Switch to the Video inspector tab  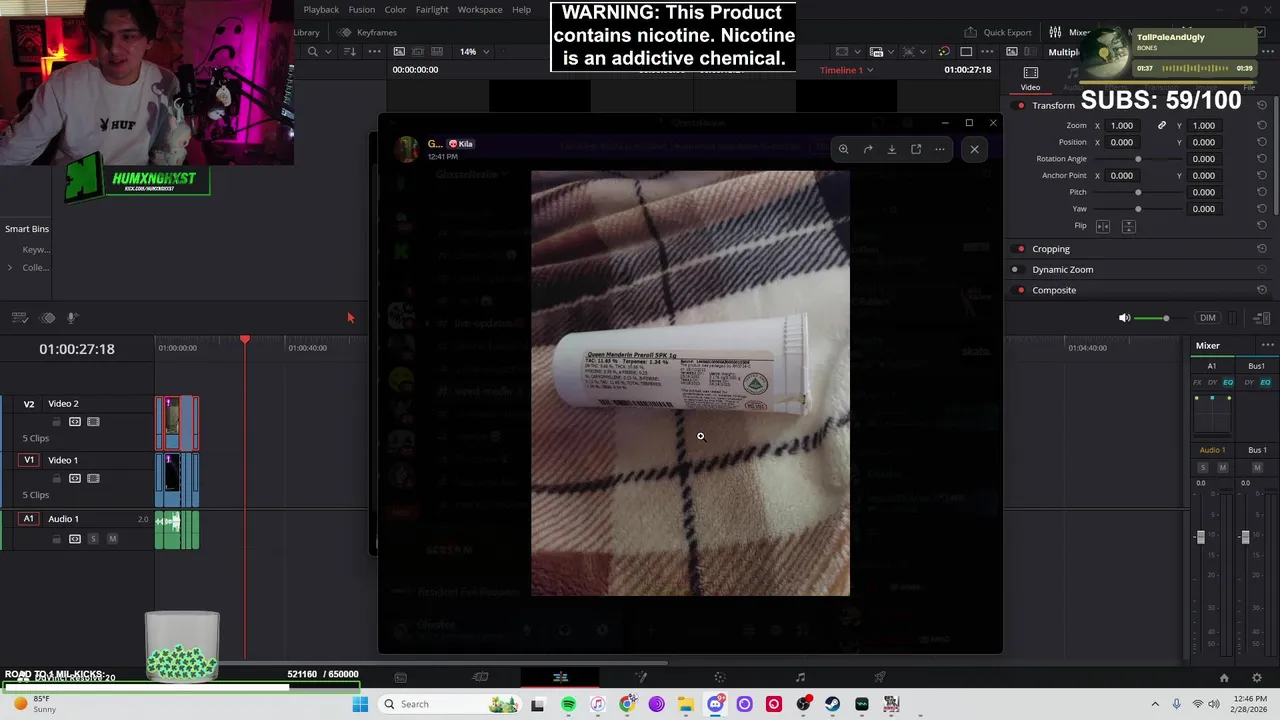pos(1031,78)
